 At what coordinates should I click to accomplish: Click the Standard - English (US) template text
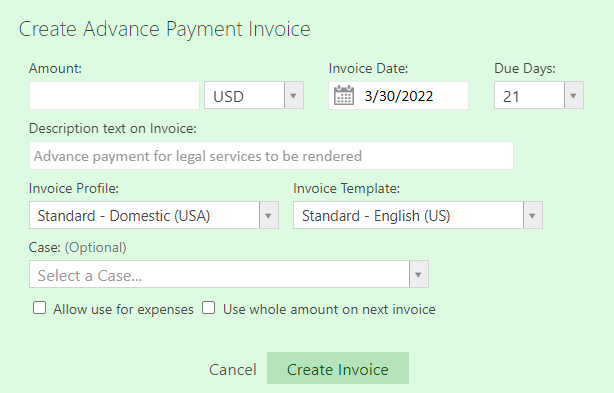click(x=376, y=216)
